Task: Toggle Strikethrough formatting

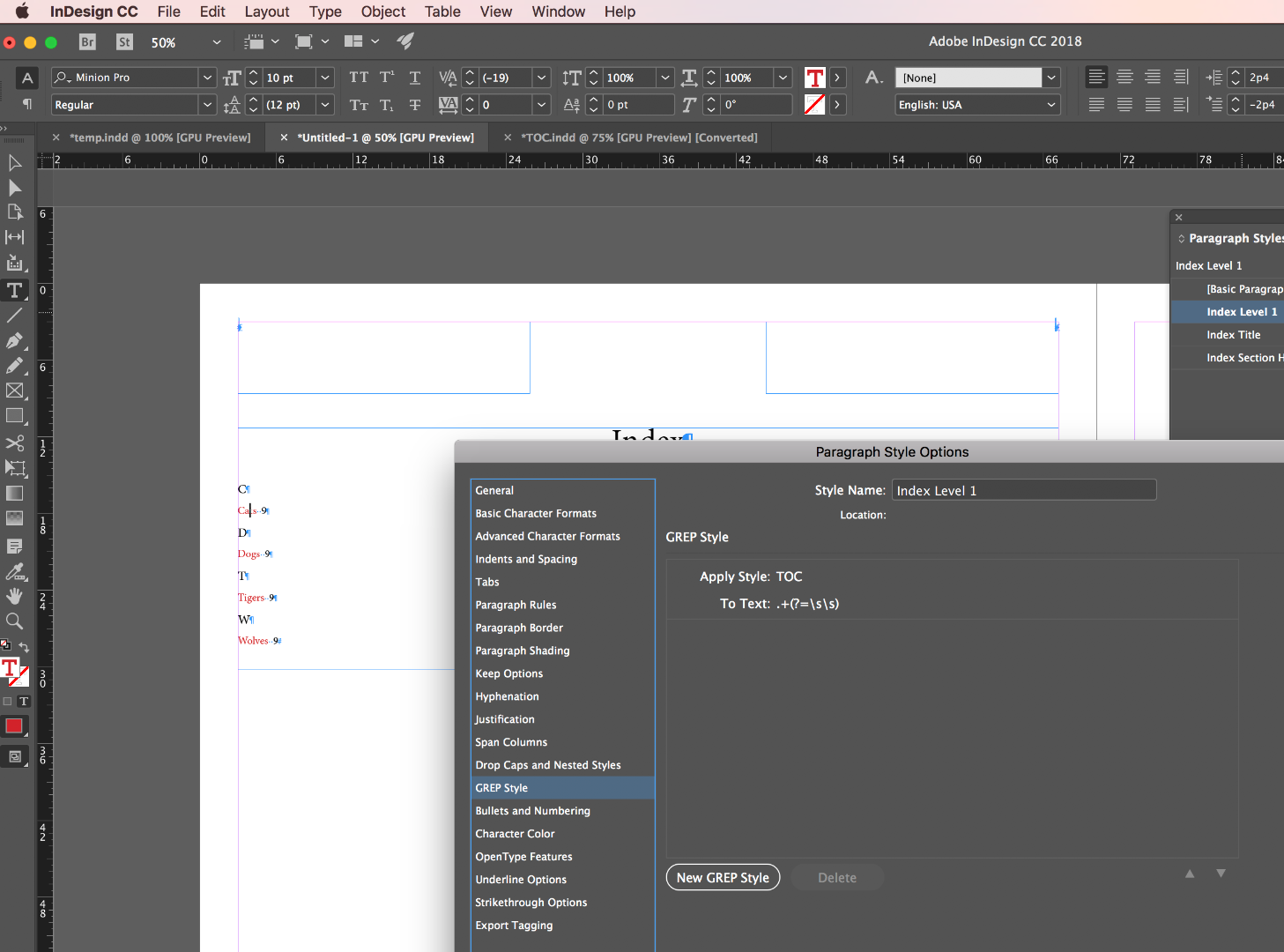Action: click(415, 105)
